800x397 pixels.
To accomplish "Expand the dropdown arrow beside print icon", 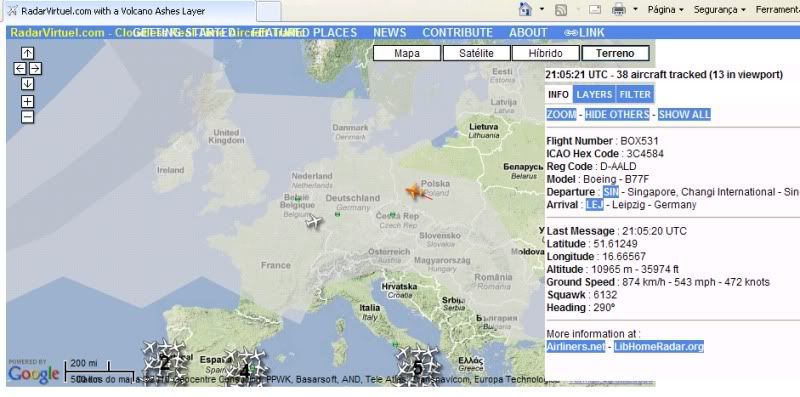I will 635,9.
